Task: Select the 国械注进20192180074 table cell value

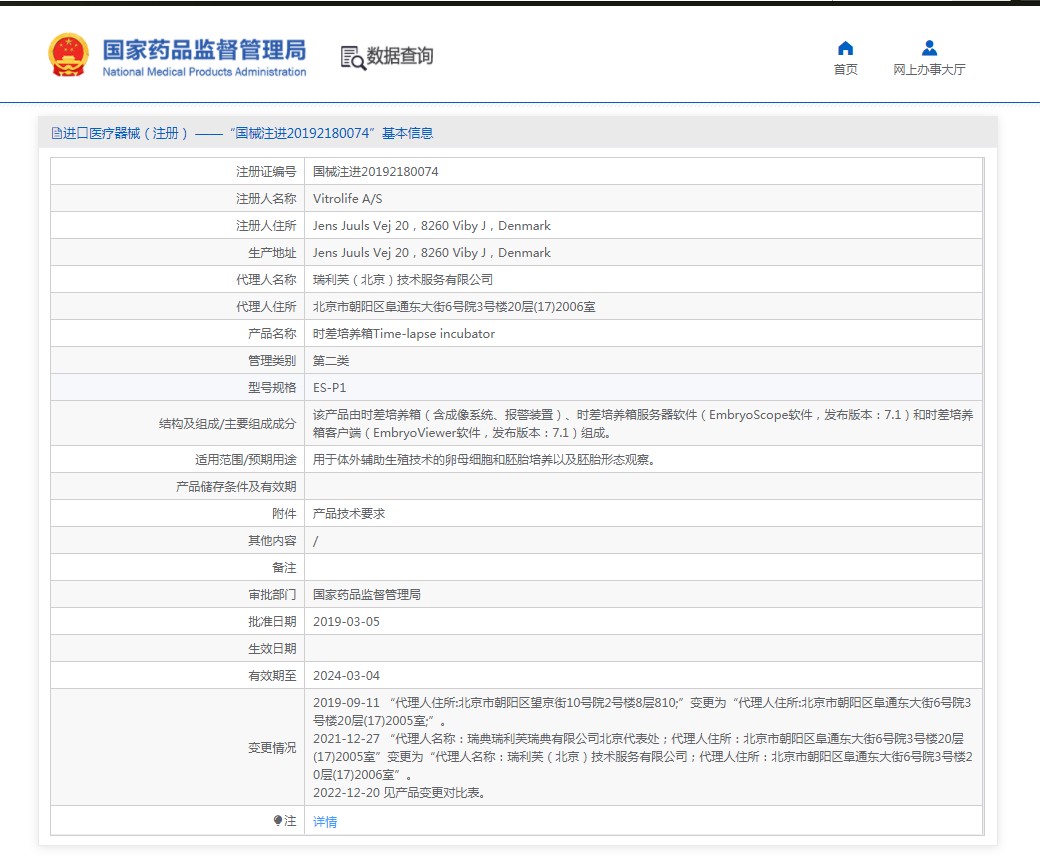Action: point(375,172)
